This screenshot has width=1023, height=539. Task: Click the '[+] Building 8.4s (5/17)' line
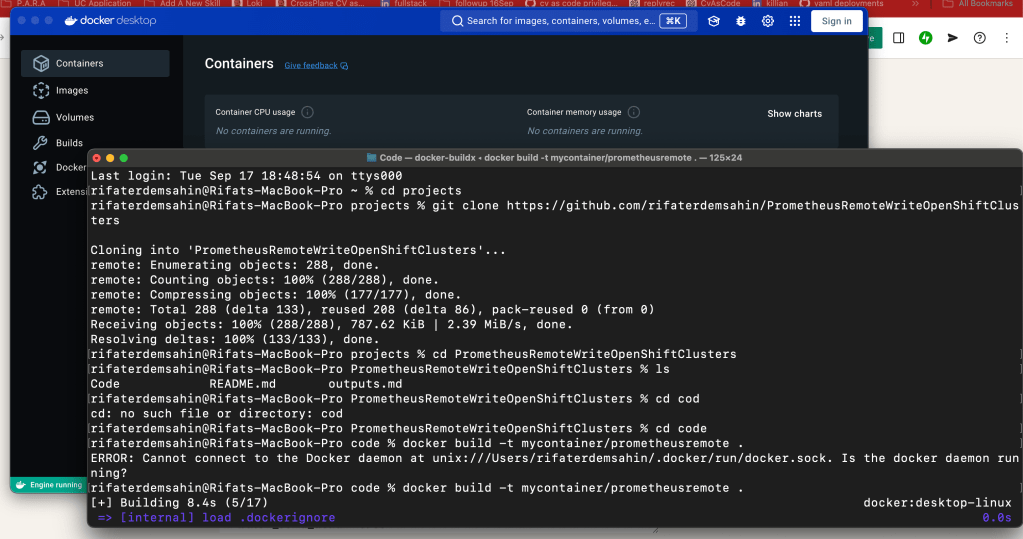point(179,503)
